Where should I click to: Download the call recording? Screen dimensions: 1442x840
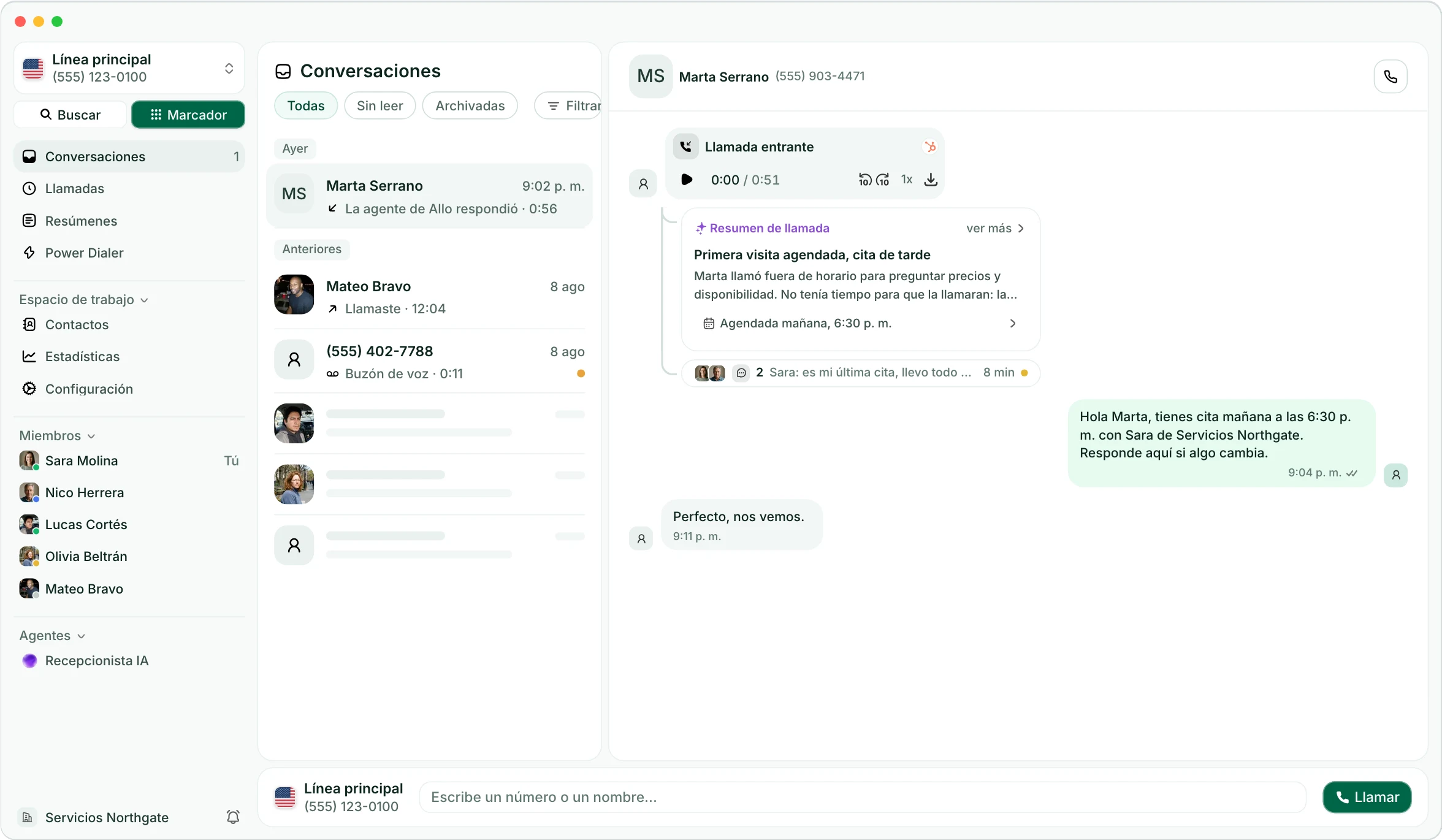(x=931, y=180)
